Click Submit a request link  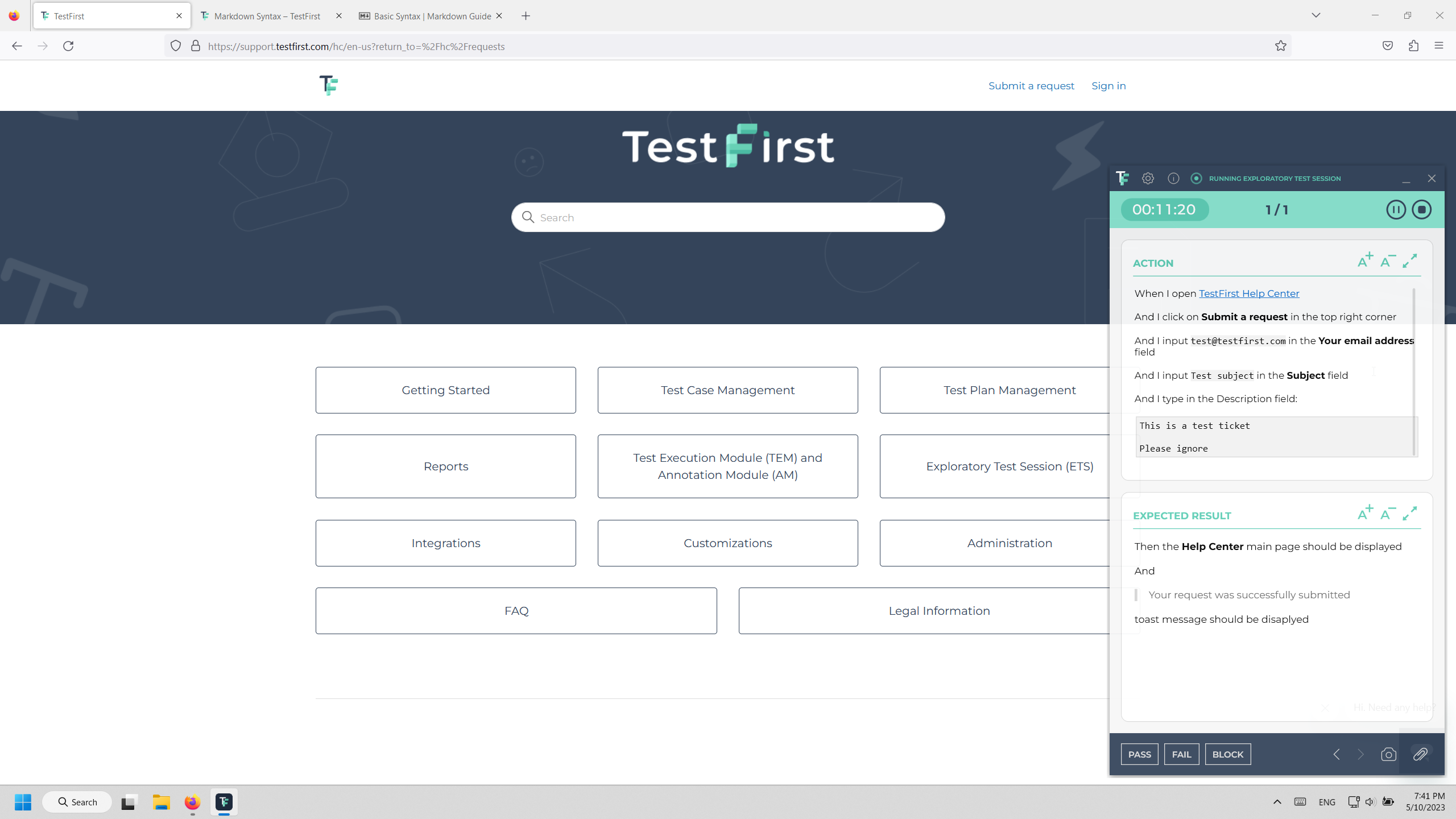coord(1031,86)
